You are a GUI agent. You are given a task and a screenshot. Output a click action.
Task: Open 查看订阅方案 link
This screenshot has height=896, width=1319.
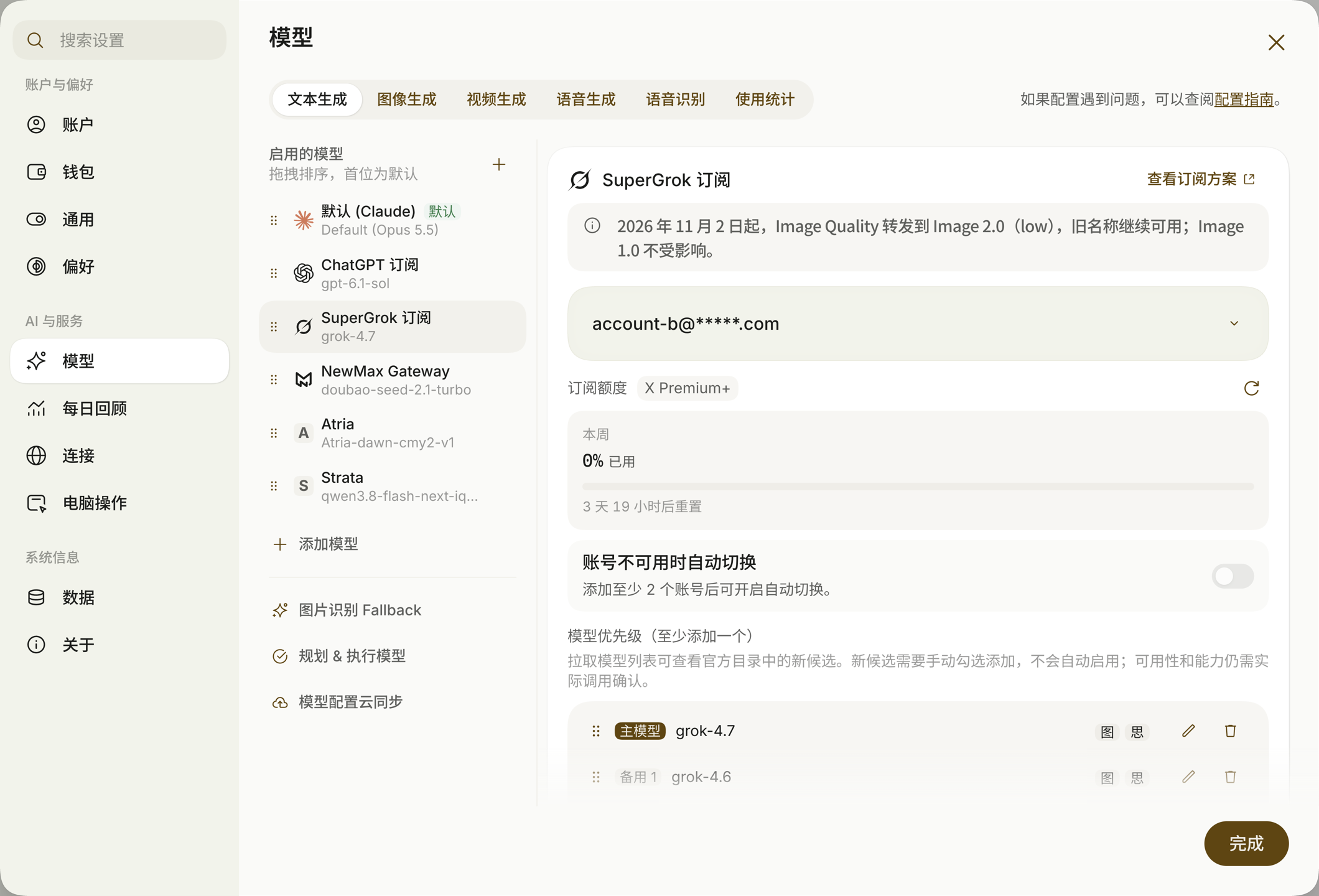(1201, 179)
